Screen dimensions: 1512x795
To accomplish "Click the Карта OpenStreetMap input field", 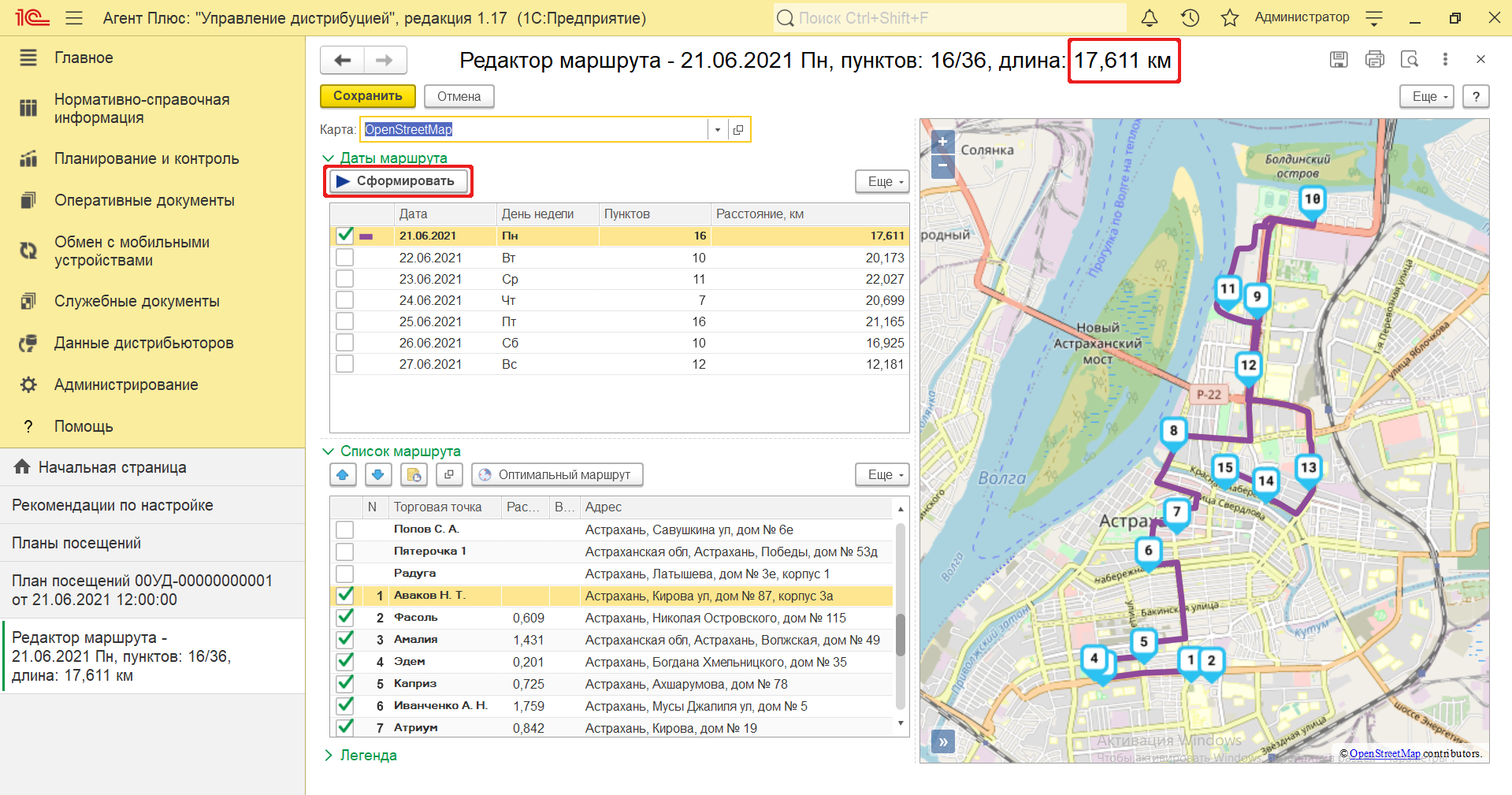I will click(534, 129).
